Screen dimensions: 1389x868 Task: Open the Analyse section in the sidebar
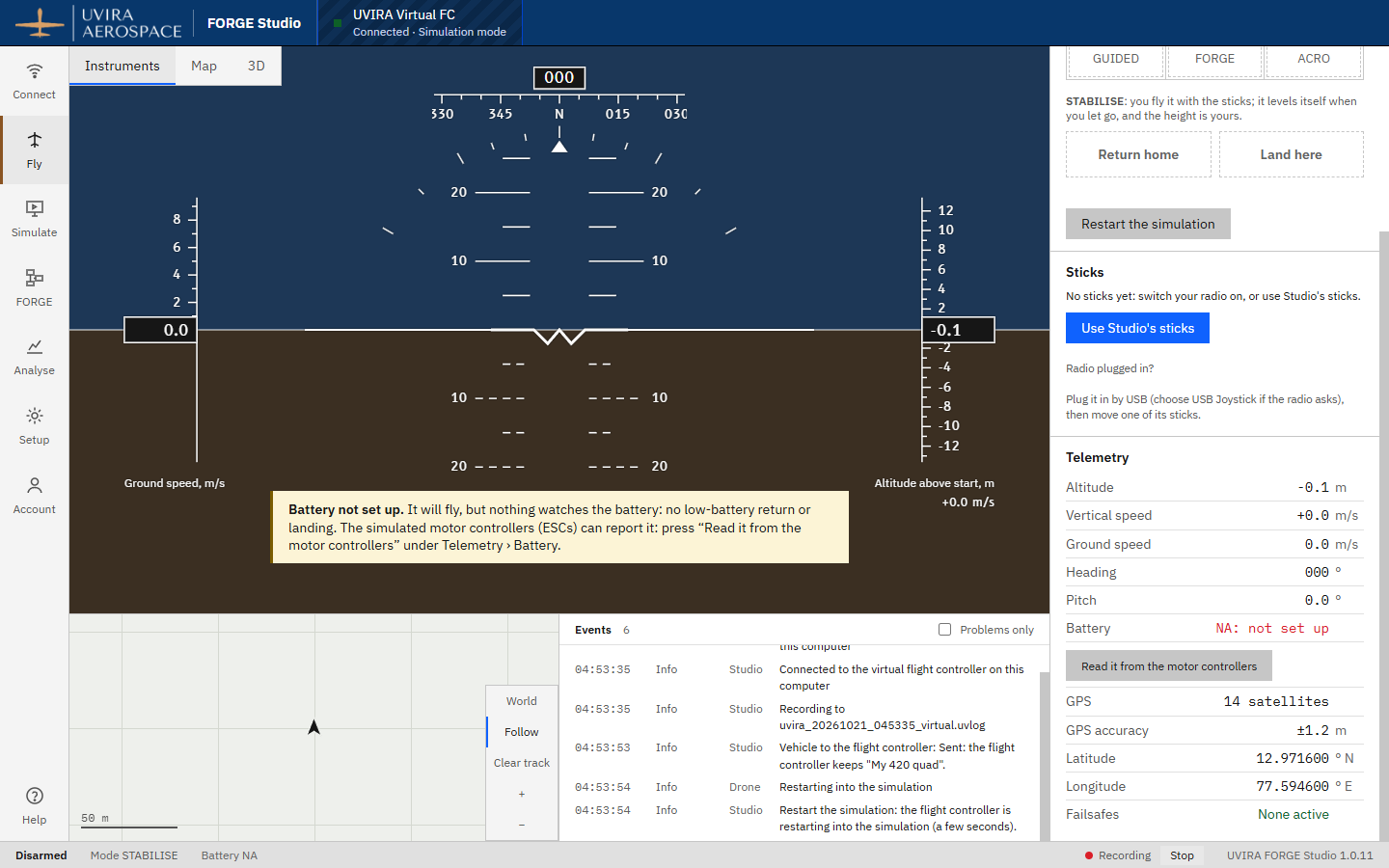pos(35,357)
